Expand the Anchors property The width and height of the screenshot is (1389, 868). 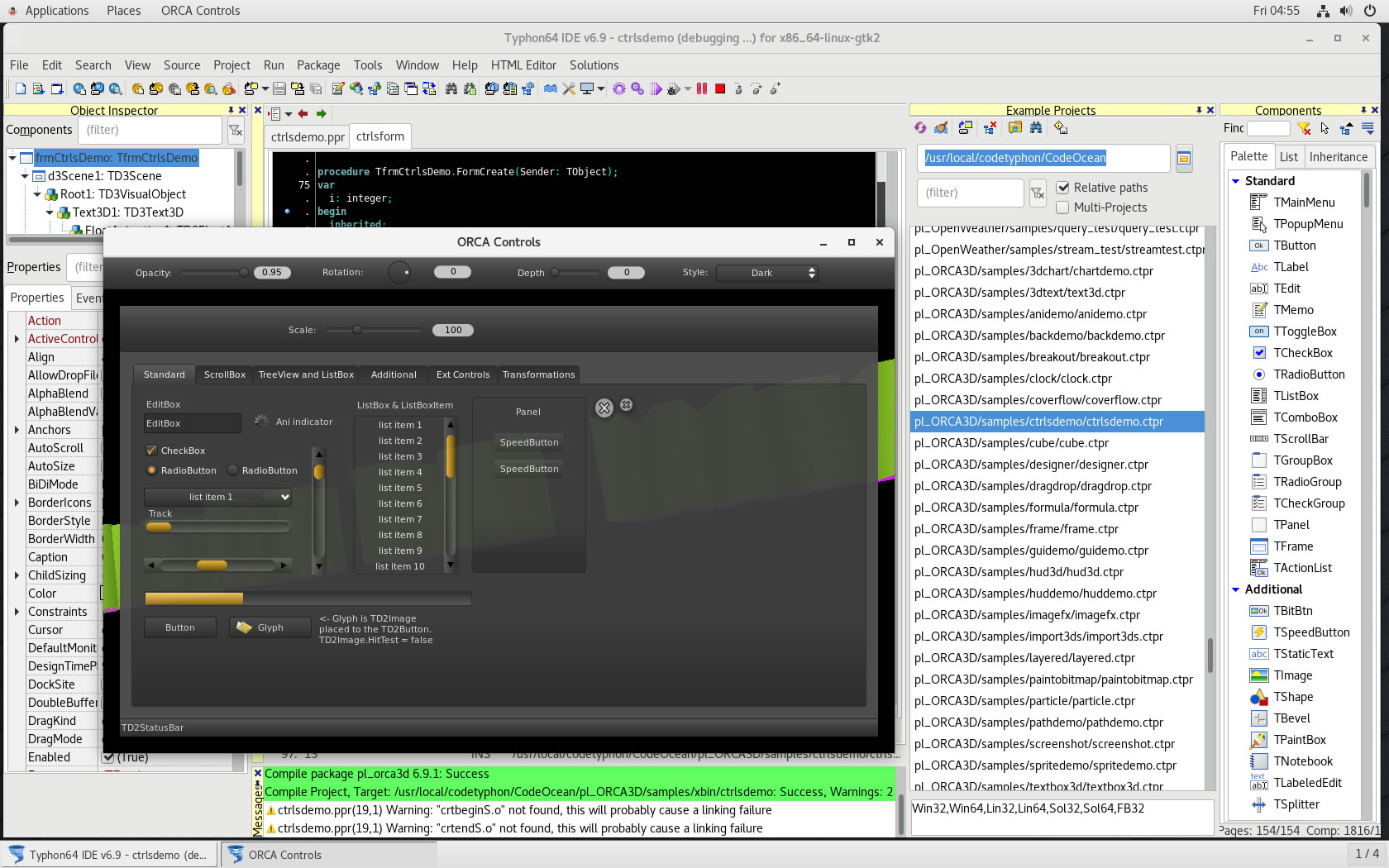(x=17, y=430)
